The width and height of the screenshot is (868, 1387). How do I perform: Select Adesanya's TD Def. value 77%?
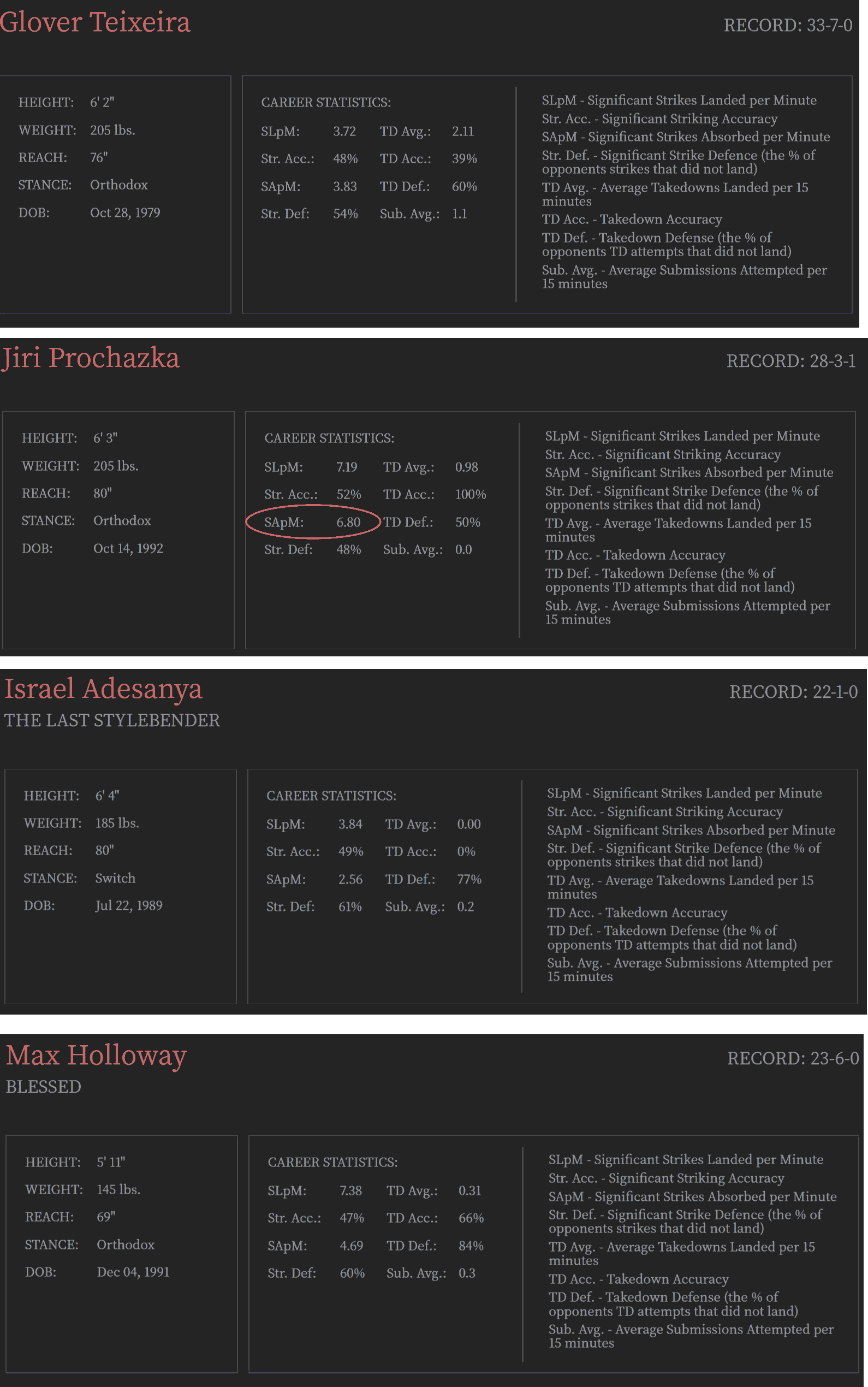(469, 879)
